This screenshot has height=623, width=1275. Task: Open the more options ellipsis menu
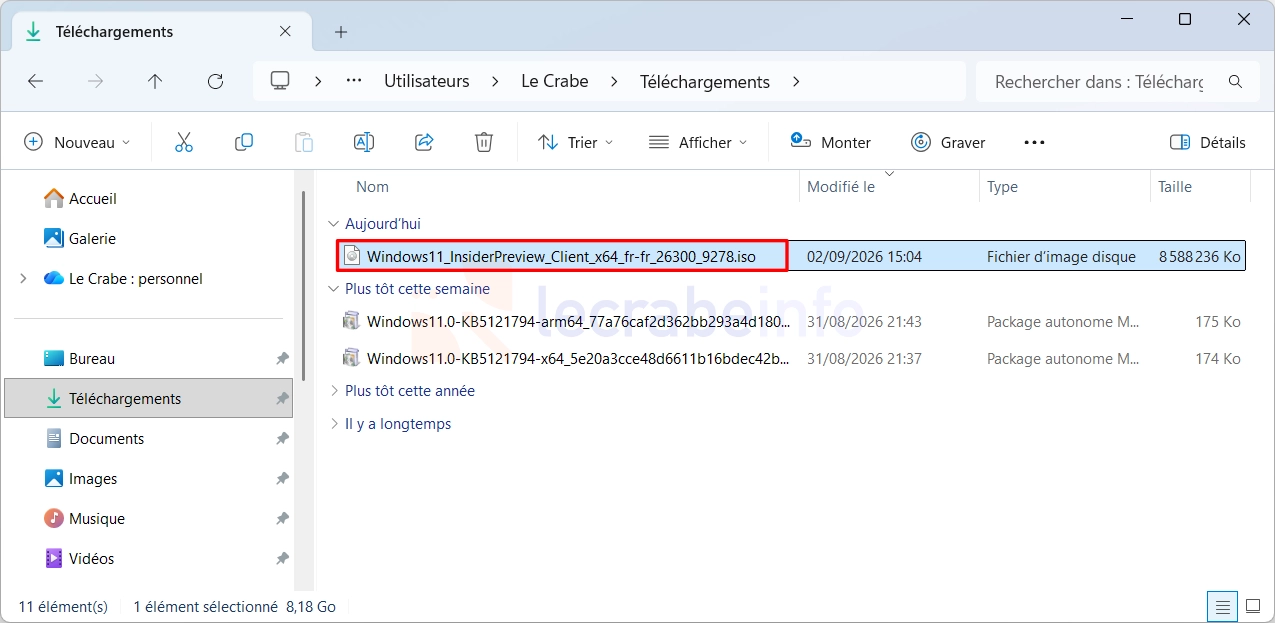(x=1034, y=142)
